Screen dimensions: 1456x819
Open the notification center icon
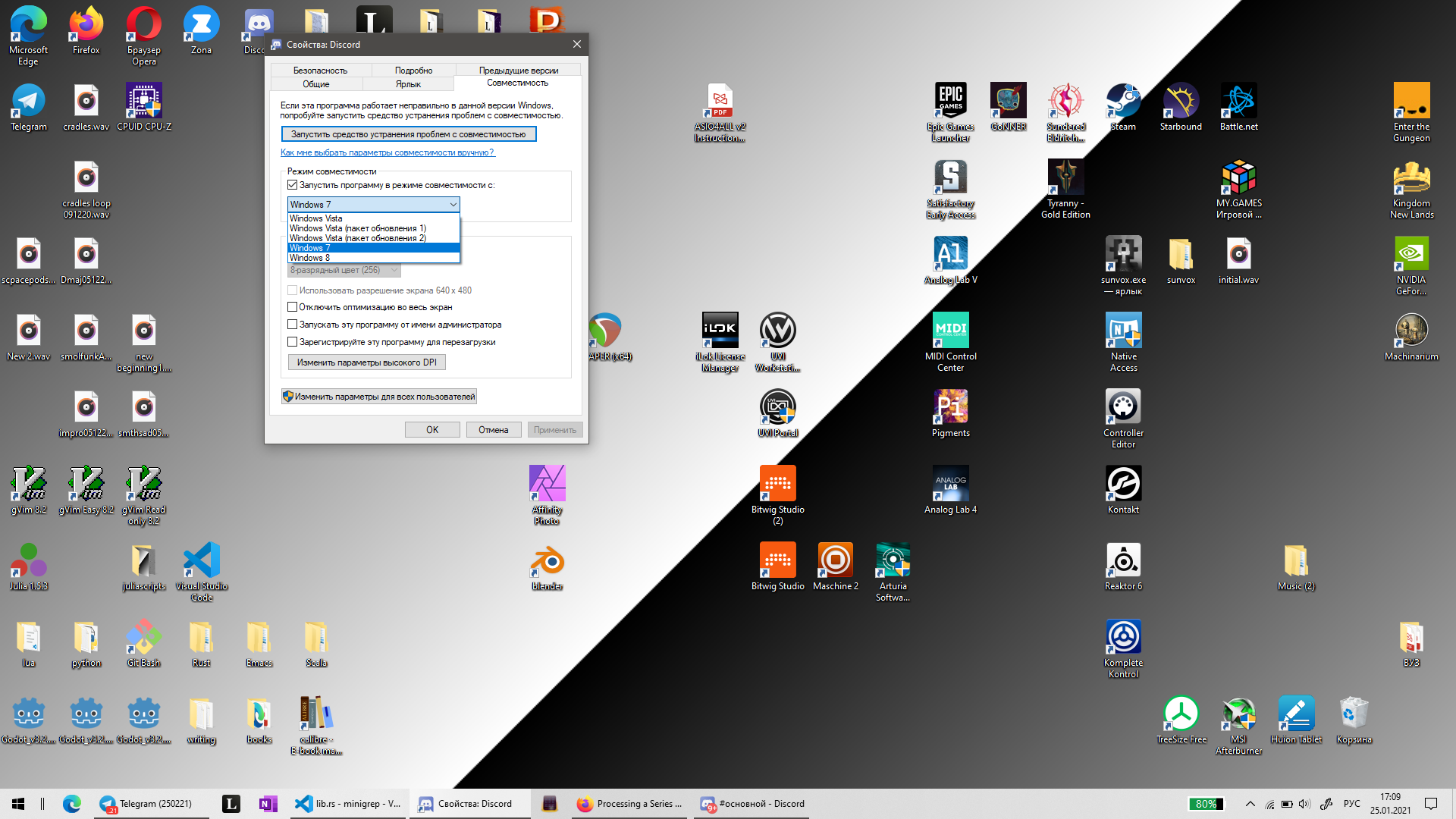click(x=1431, y=804)
